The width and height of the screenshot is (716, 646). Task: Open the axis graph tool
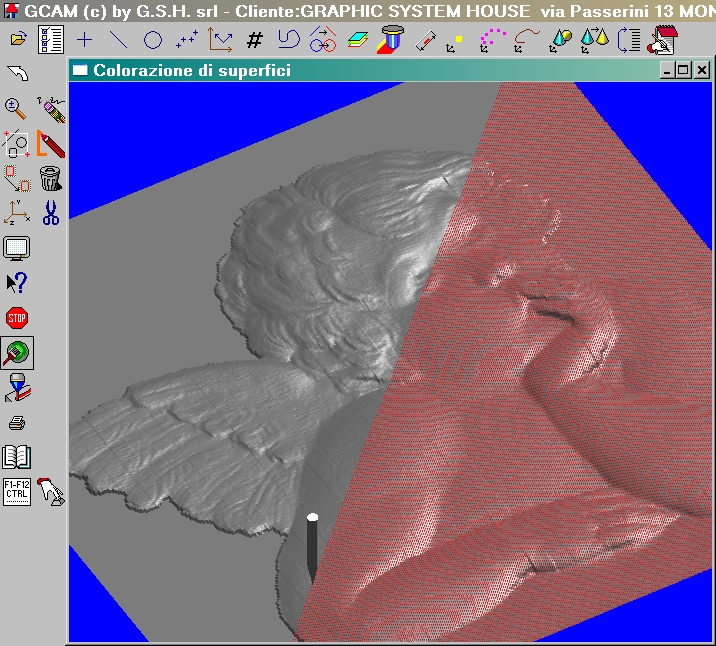[220, 39]
